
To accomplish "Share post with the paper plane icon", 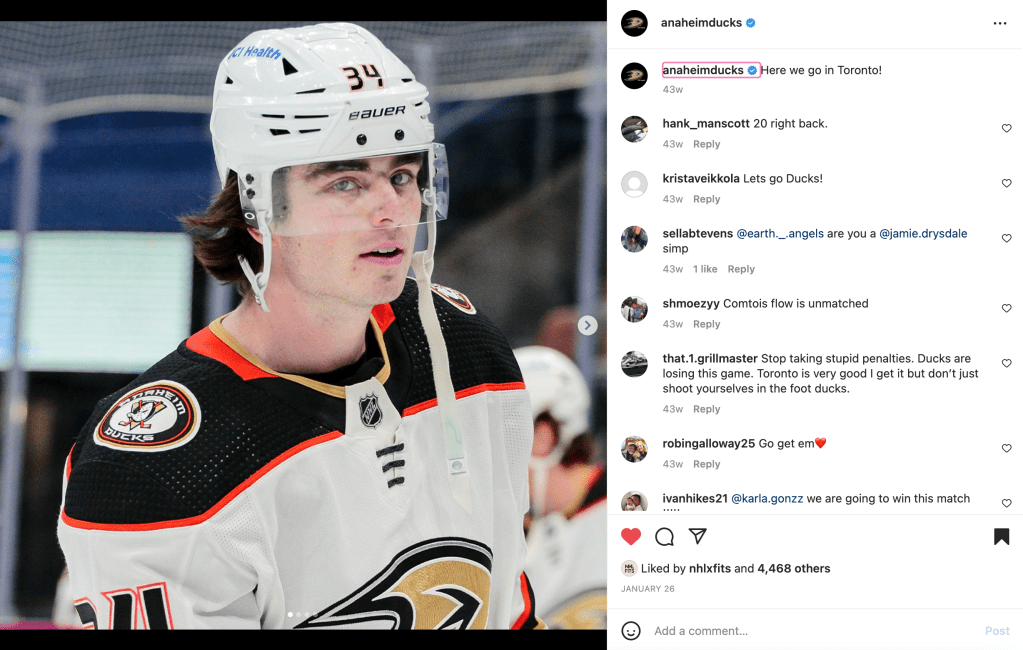I will pos(697,536).
